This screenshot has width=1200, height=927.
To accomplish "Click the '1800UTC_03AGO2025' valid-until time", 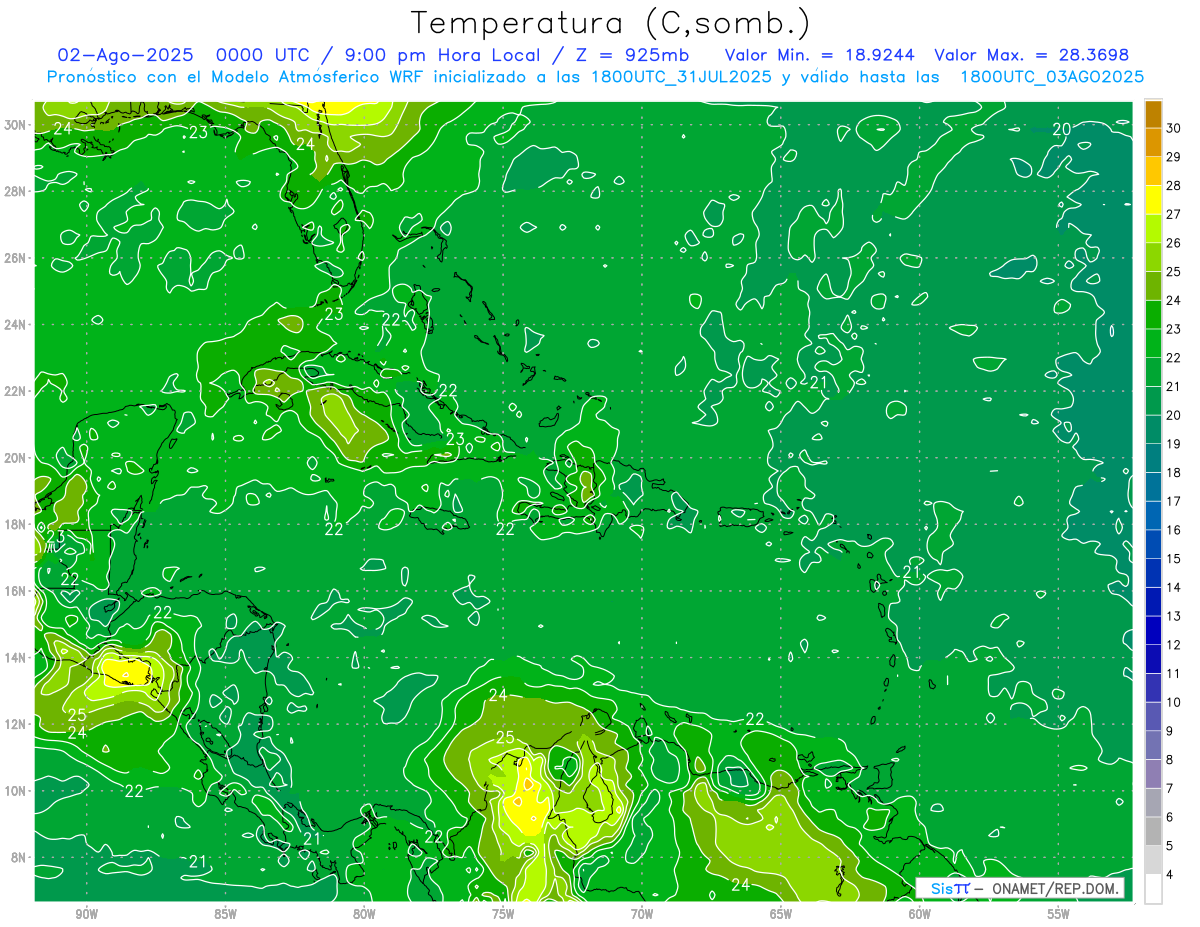I will click(x=1052, y=76).
